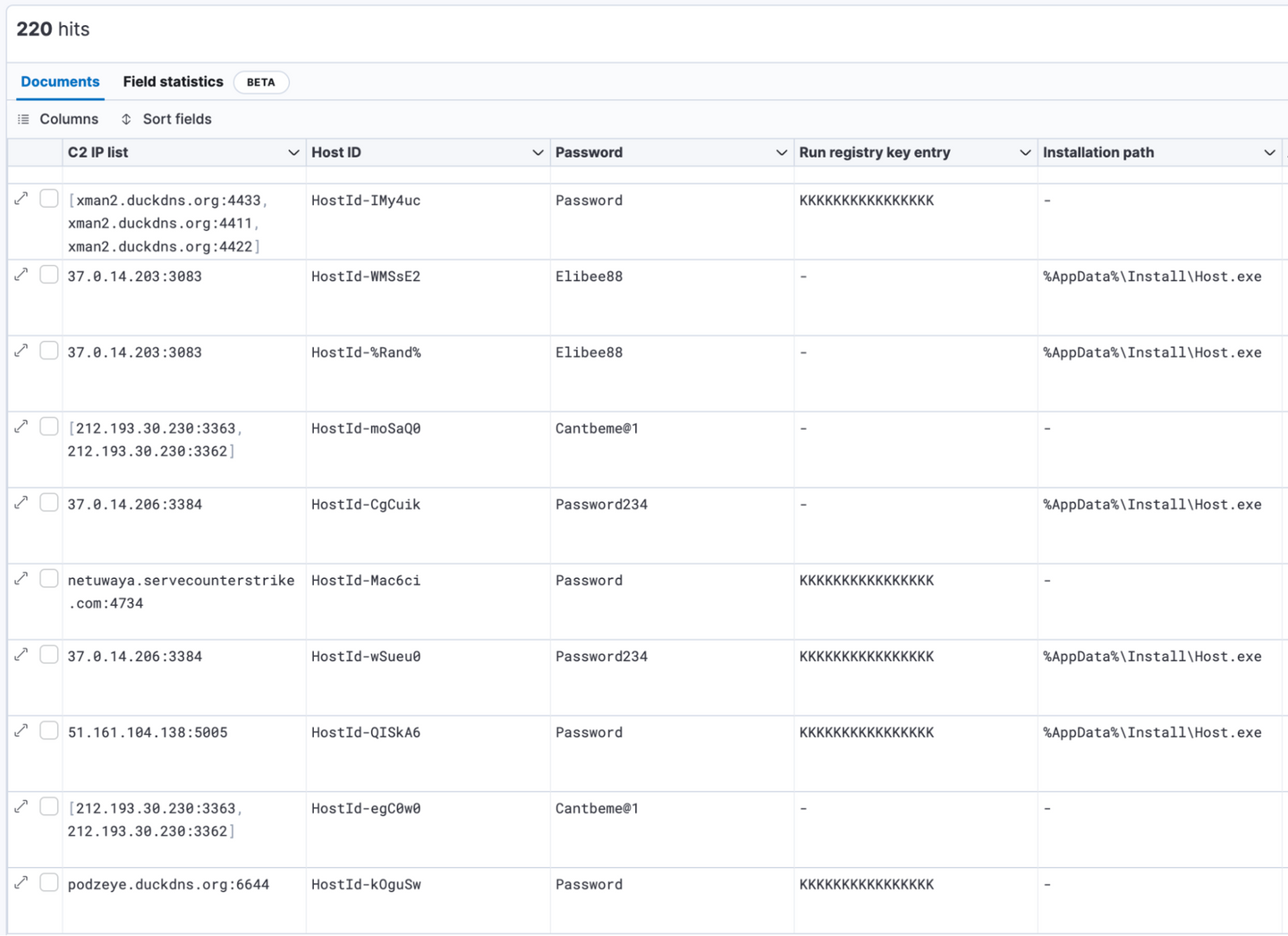Expand Password column header options
This screenshot has height=936, width=1288.
point(782,153)
